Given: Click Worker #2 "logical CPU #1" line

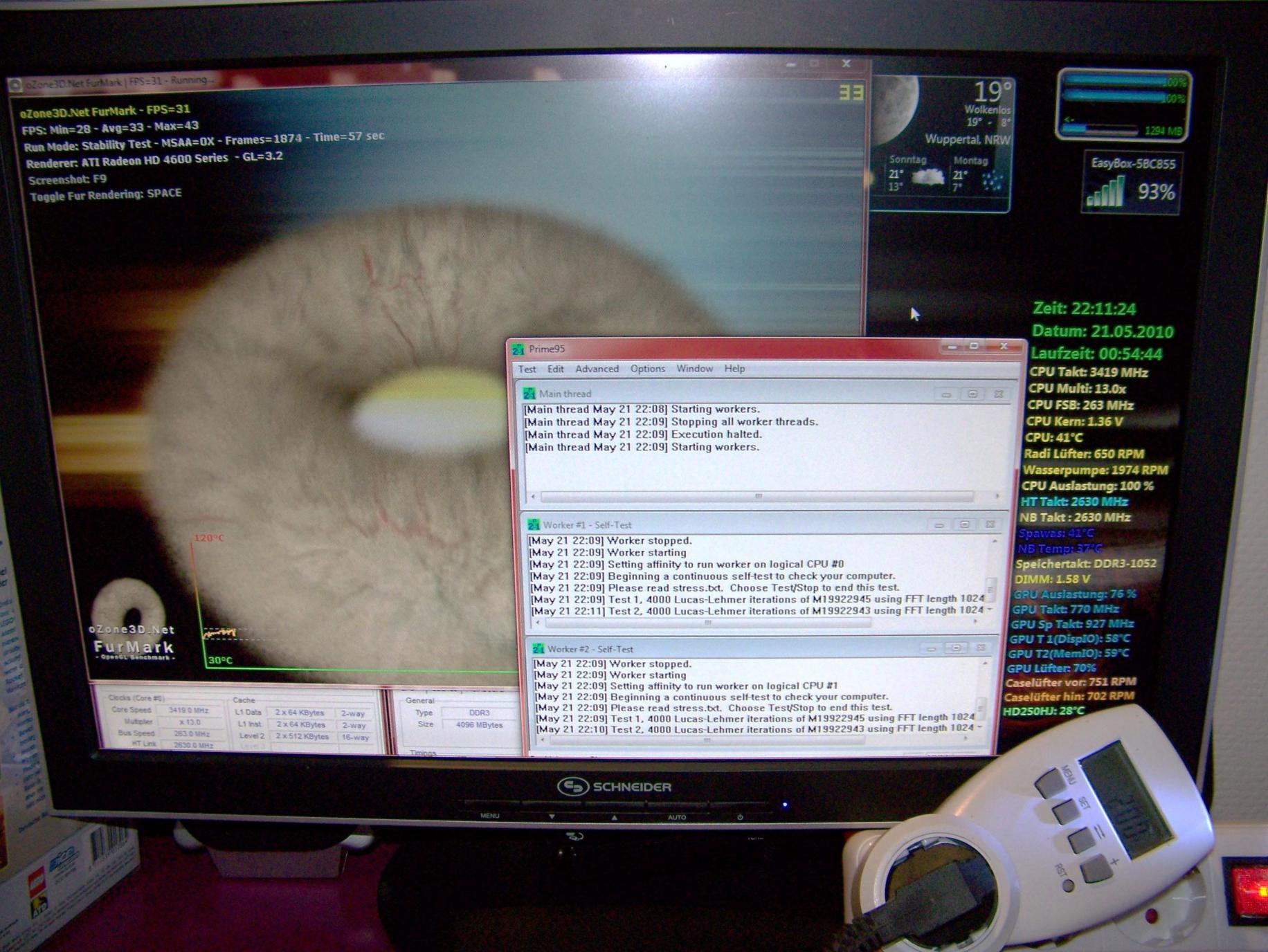Looking at the screenshot, I should coord(686,686).
